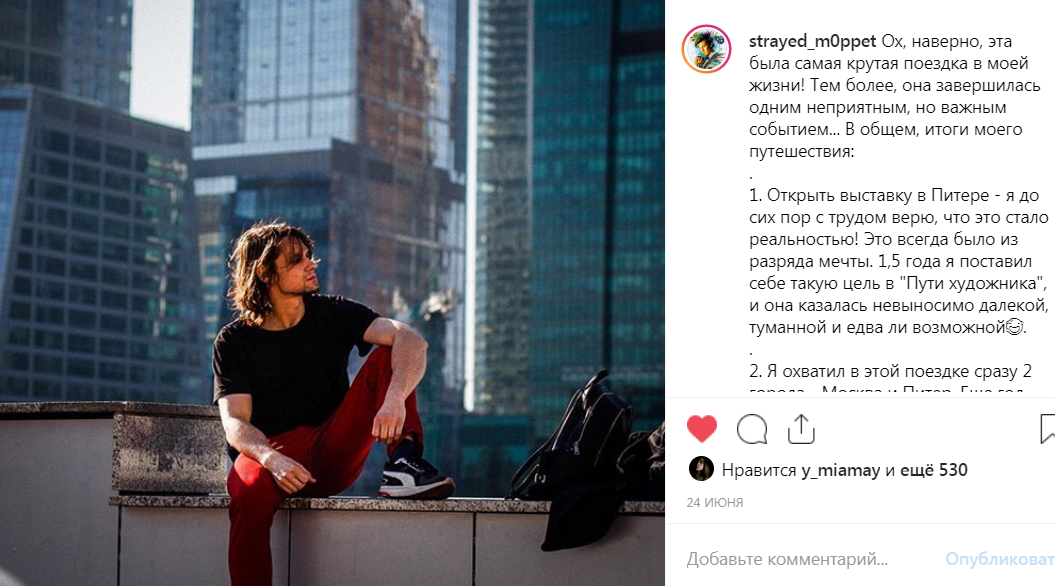Click the "2. Я охватил в этой поездке" caption line
The image size is (1055, 586).
890,371
